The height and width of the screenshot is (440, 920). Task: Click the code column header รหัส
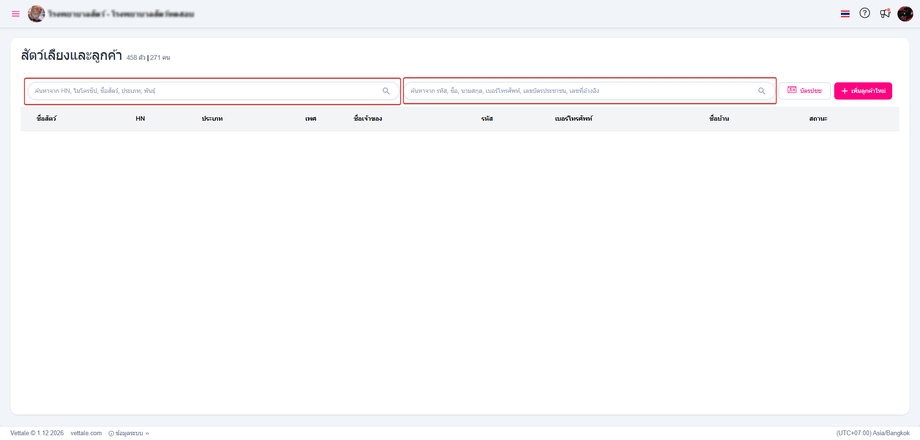point(486,119)
